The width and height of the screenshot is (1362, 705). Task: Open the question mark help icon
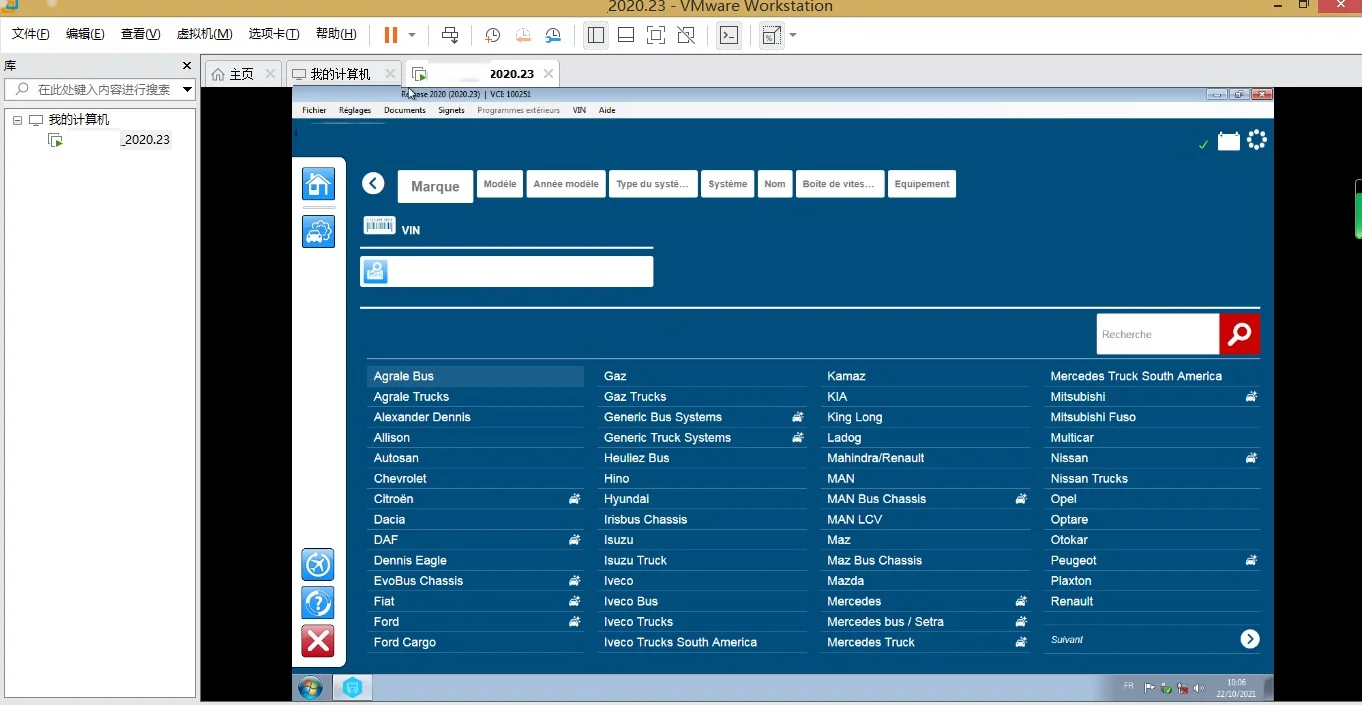(x=318, y=603)
